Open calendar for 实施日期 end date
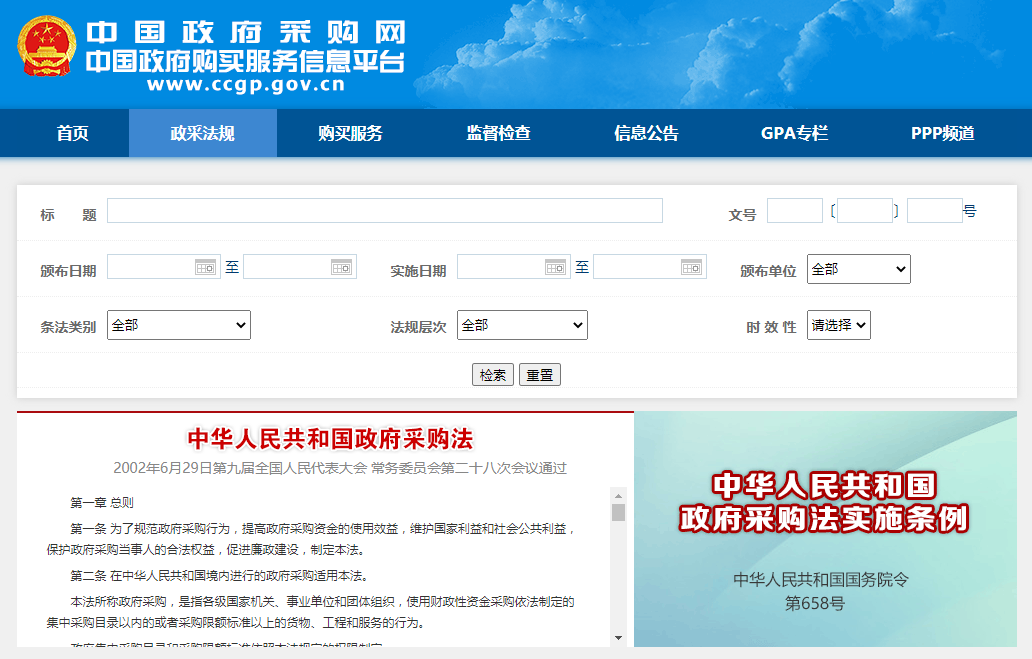The height and width of the screenshot is (659, 1032). (692, 267)
